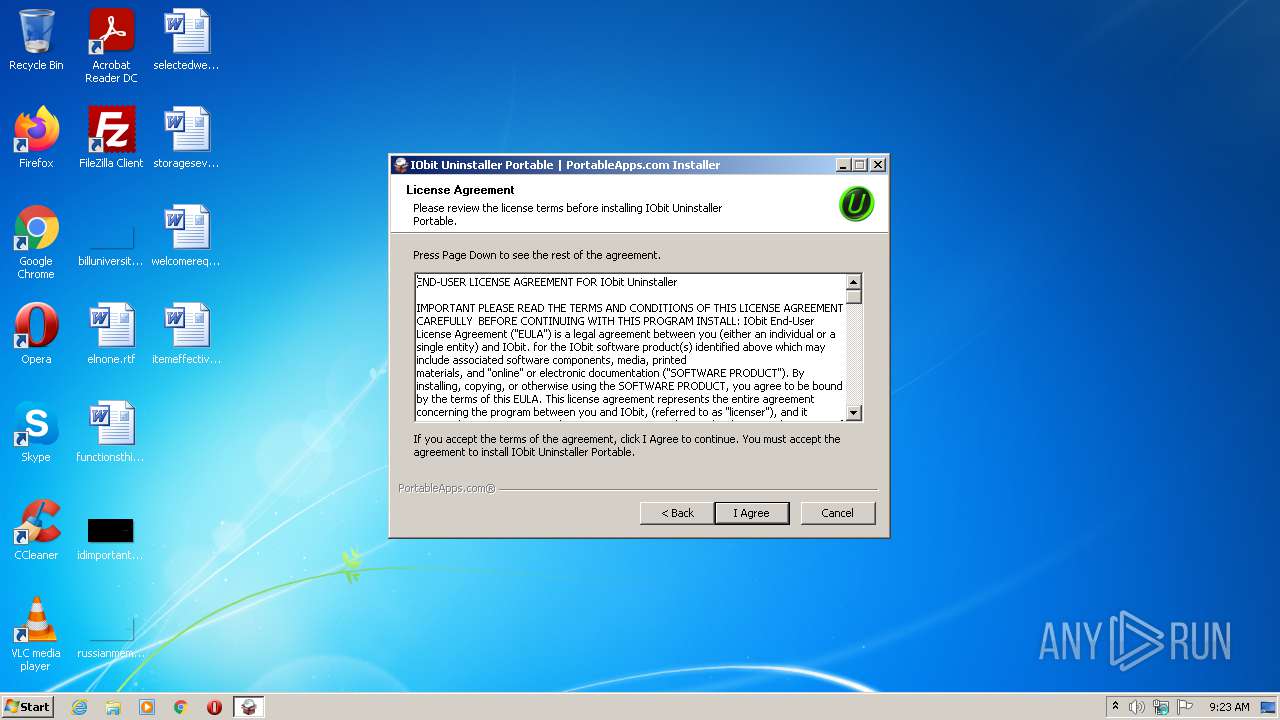Click the license scrollbar up arrow
Viewport: 1280px width, 720px height.
pos(854,282)
